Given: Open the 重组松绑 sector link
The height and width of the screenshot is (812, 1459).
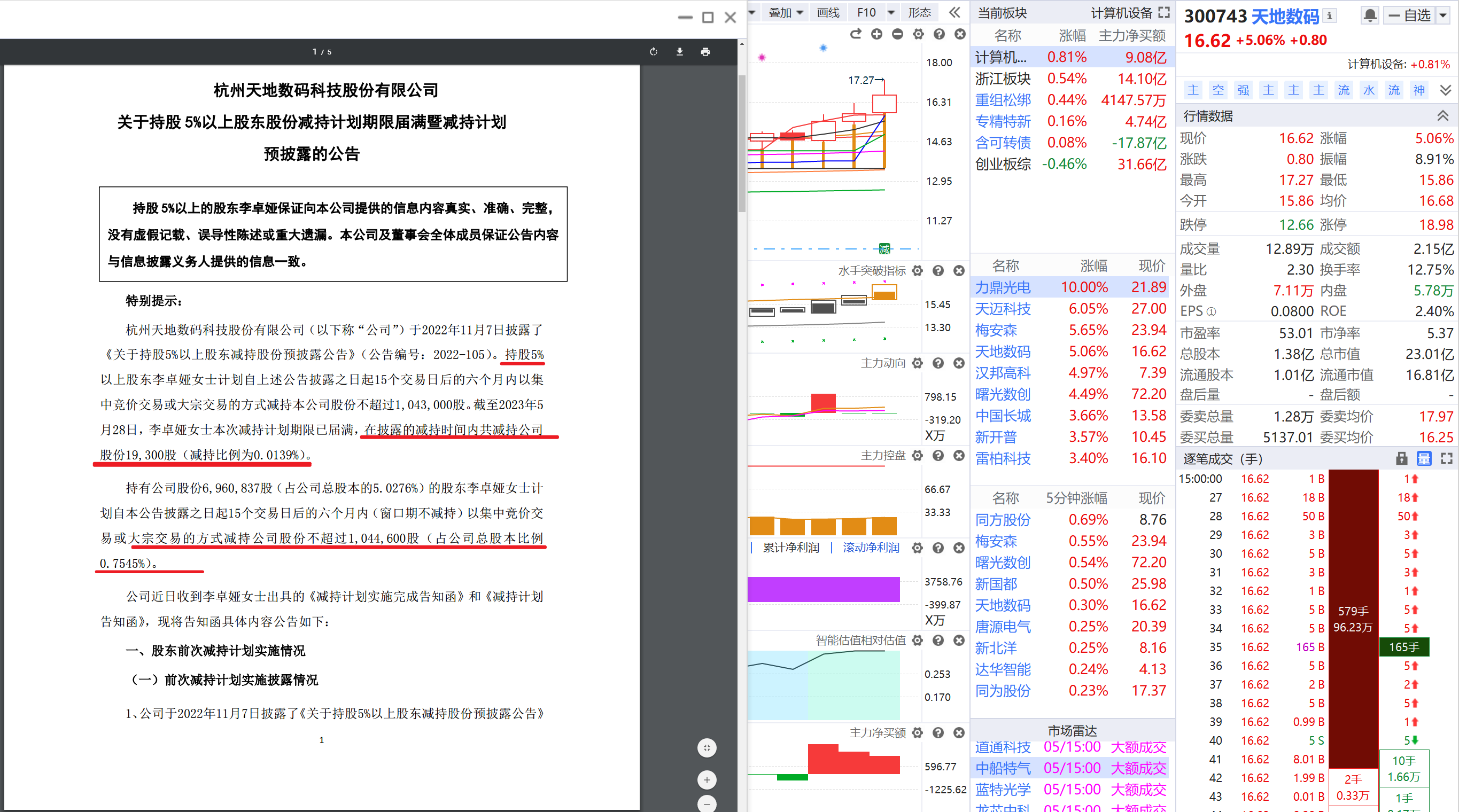Looking at the screenshot, I should (1003, 100).
